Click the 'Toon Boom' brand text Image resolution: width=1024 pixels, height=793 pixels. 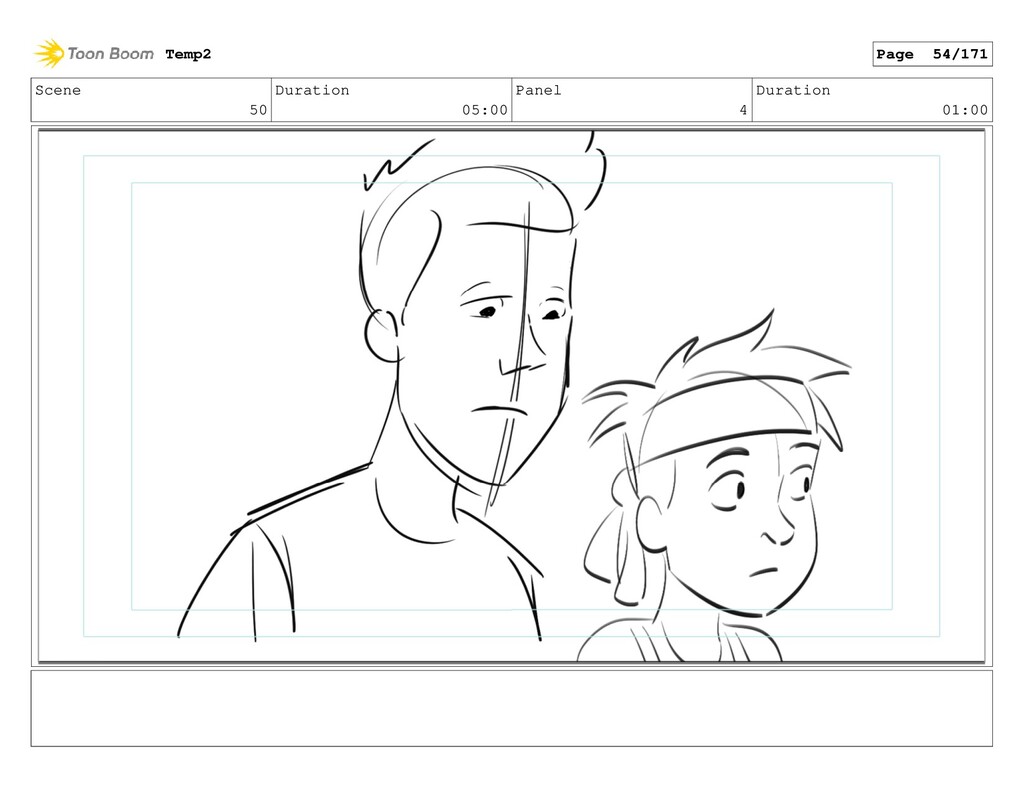[110, 54]
